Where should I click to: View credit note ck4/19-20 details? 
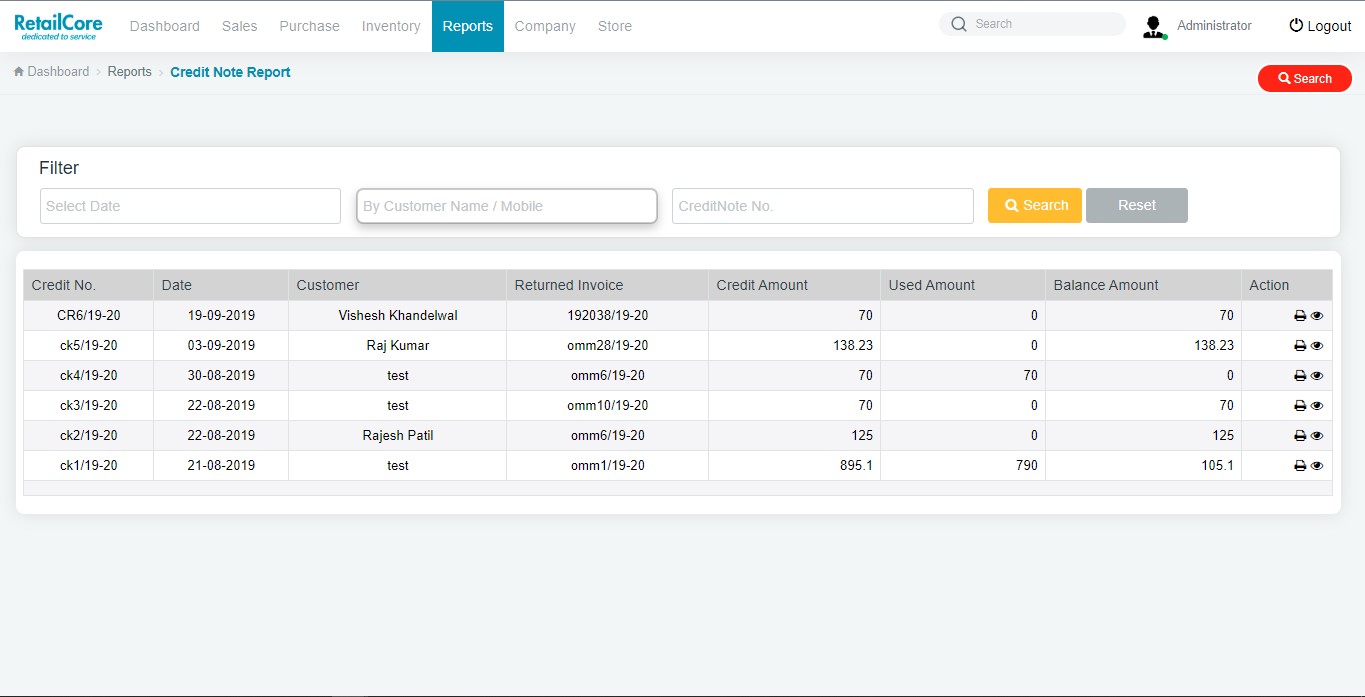tap(1317, 376)
